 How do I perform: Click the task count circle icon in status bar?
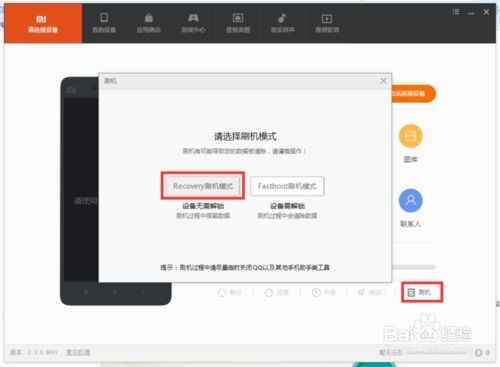479,352
